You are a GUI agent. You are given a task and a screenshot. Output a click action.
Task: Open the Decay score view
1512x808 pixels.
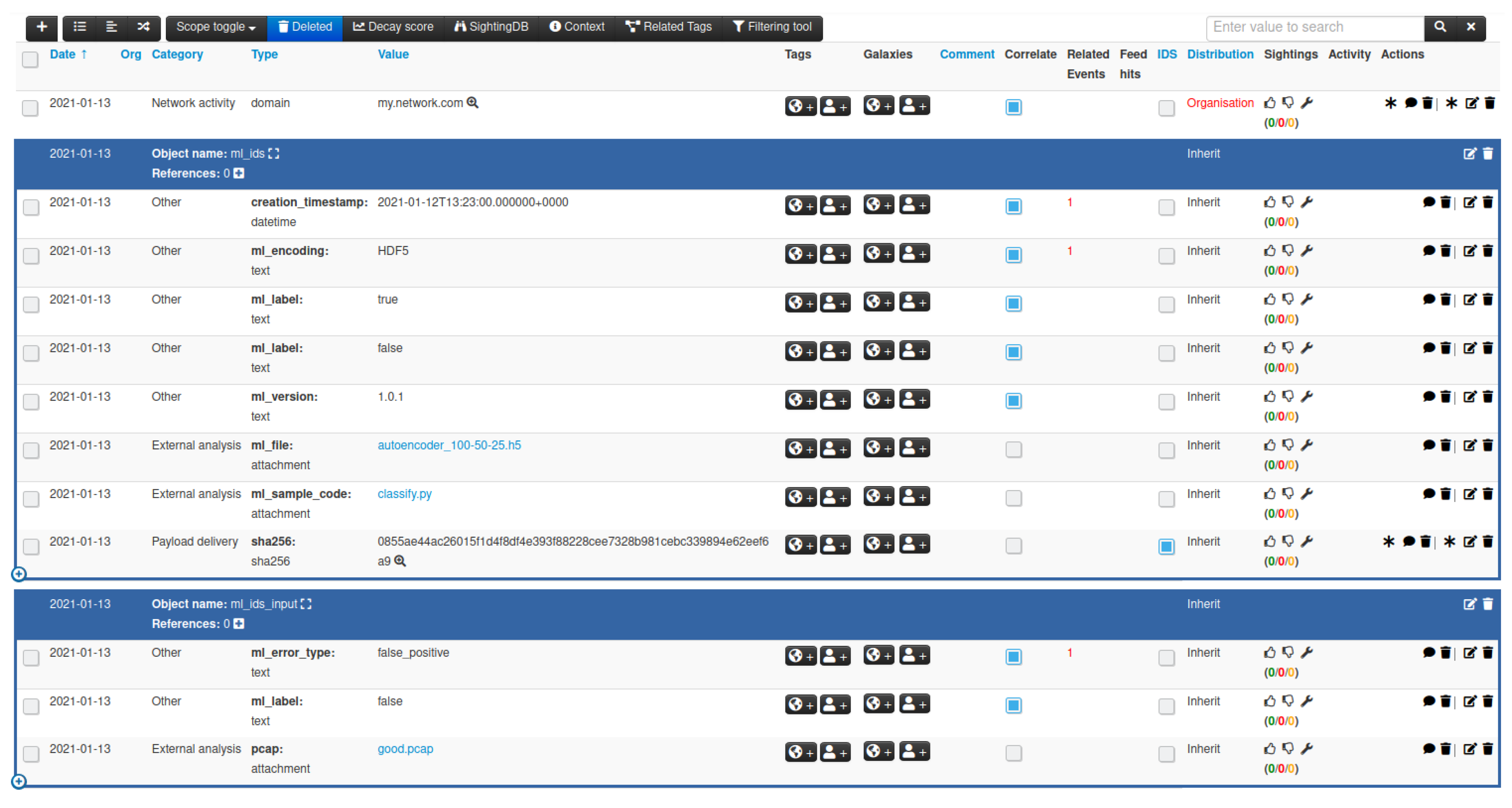[x=393, y=27]
